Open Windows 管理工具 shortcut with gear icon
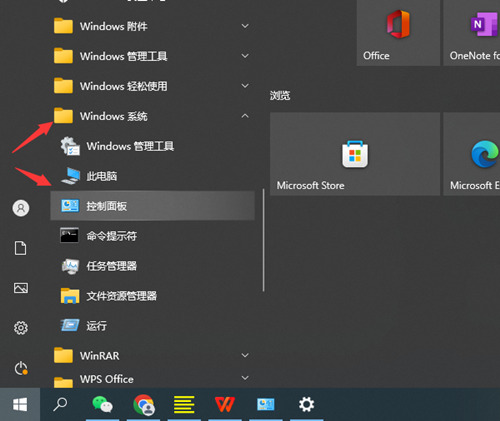Viewport: 500px width, 421px height. point(153,146)
